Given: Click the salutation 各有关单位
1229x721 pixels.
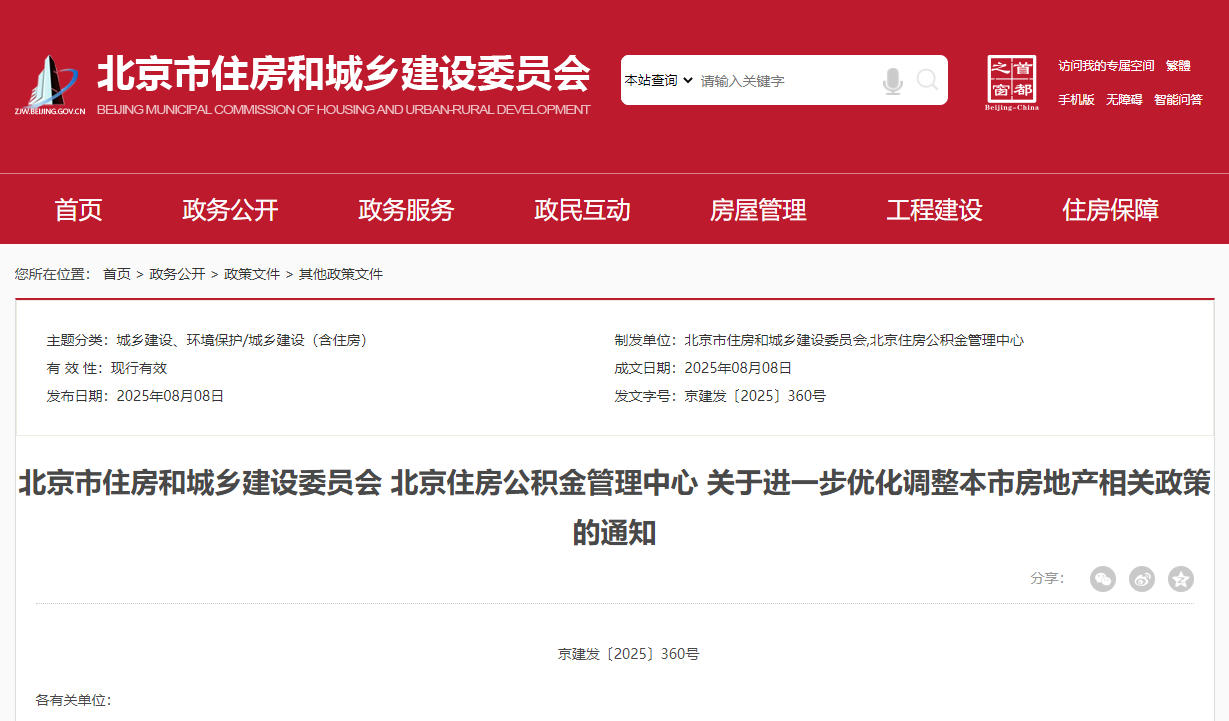Looking at the screenshot, I should tap(73, 700).
